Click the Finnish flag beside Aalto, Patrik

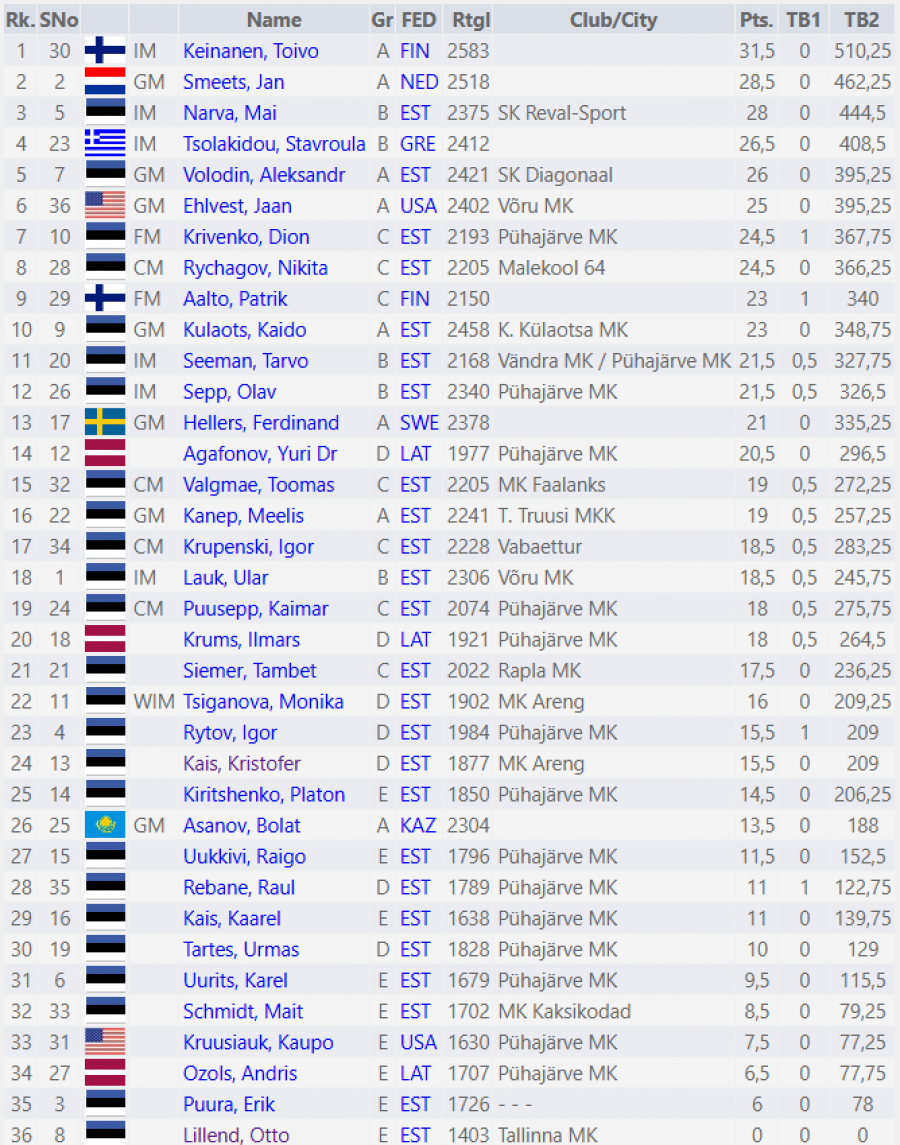point(104,299)
